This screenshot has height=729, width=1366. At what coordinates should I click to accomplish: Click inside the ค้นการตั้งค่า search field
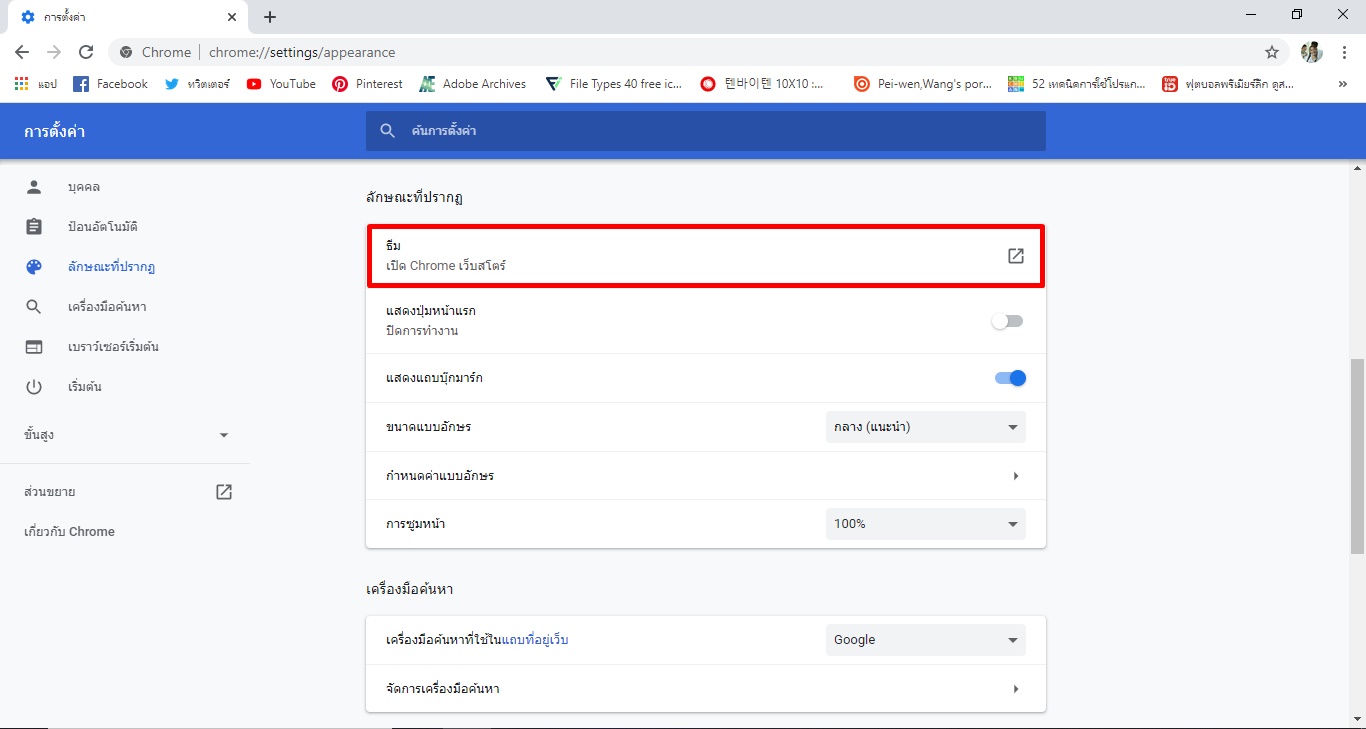(700, 130)
